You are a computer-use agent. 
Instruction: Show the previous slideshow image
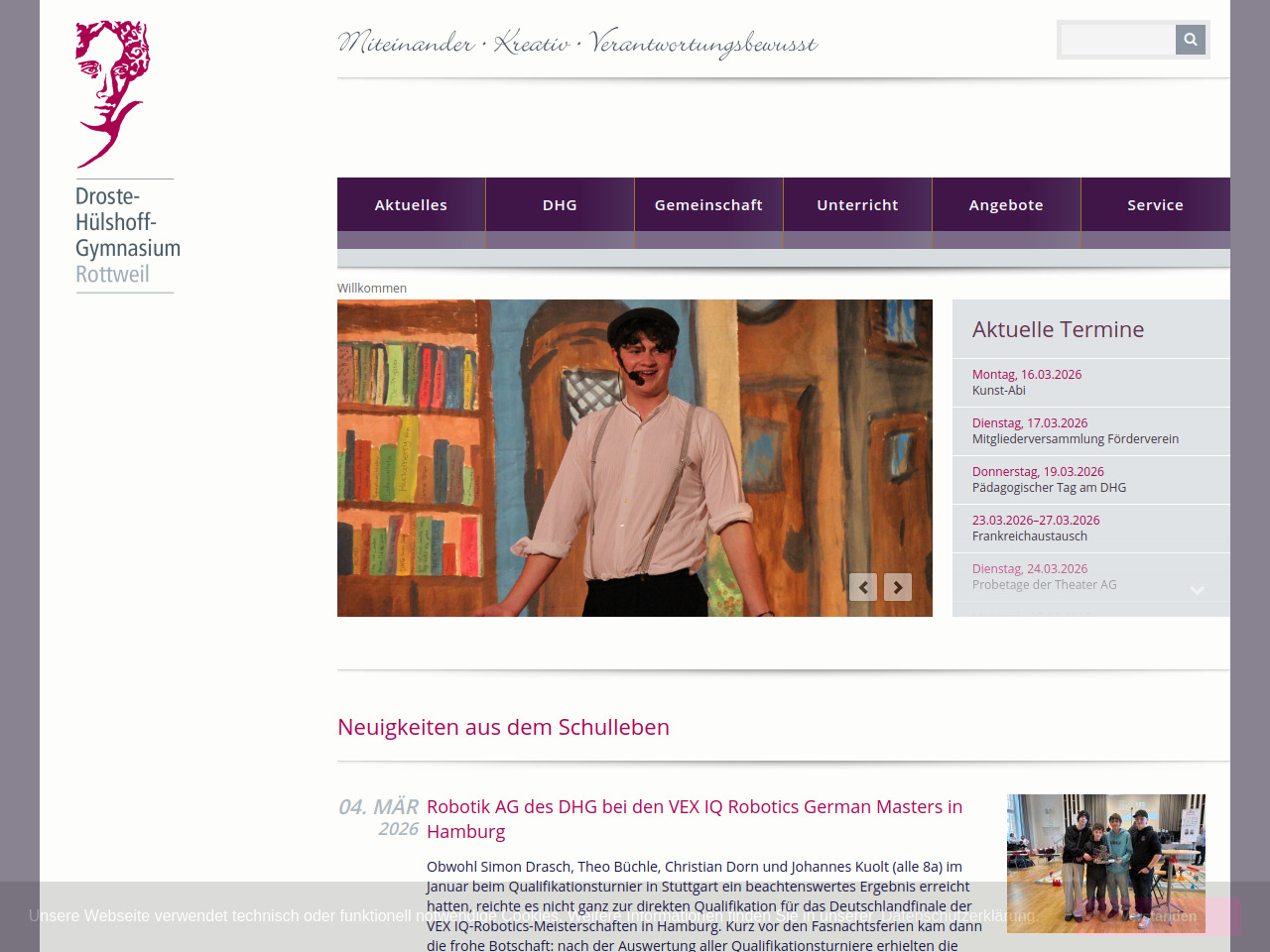pos(863,587)
